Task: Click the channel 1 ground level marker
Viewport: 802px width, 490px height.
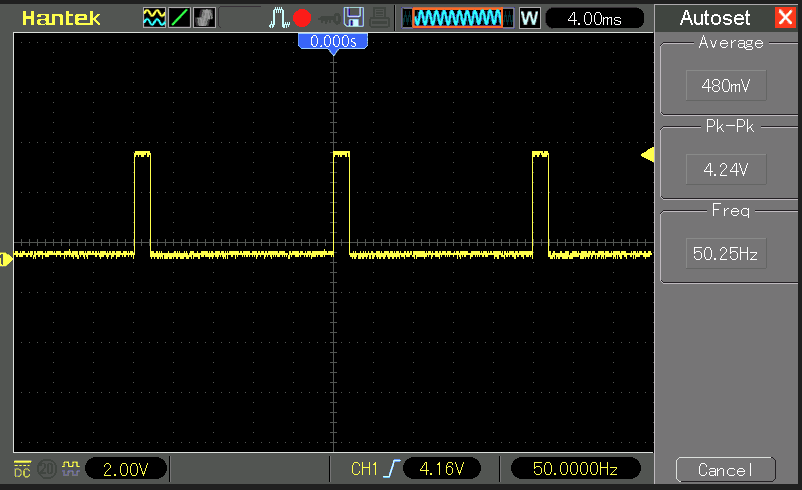Action: point(6,259)
